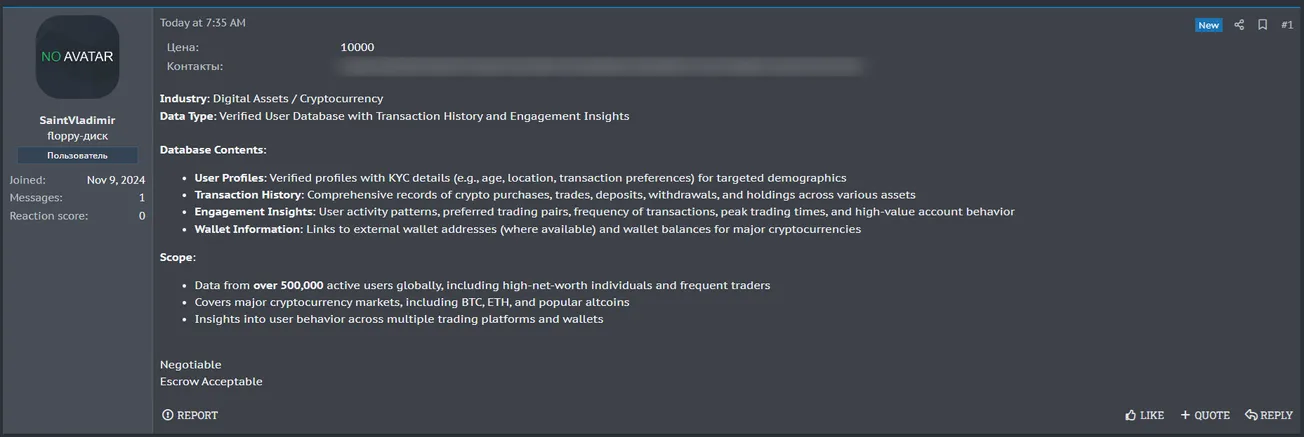This screenshot has width=1304, height=437.
Task: Like the post by SaintVladimir
Action: pos(1144,415)
